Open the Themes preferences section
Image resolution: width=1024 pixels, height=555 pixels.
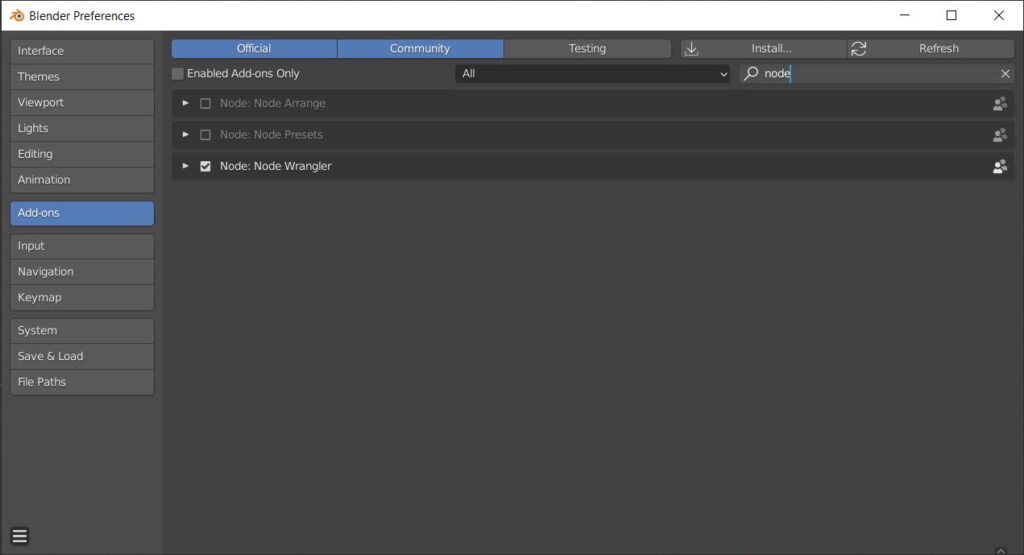[82, 76]
